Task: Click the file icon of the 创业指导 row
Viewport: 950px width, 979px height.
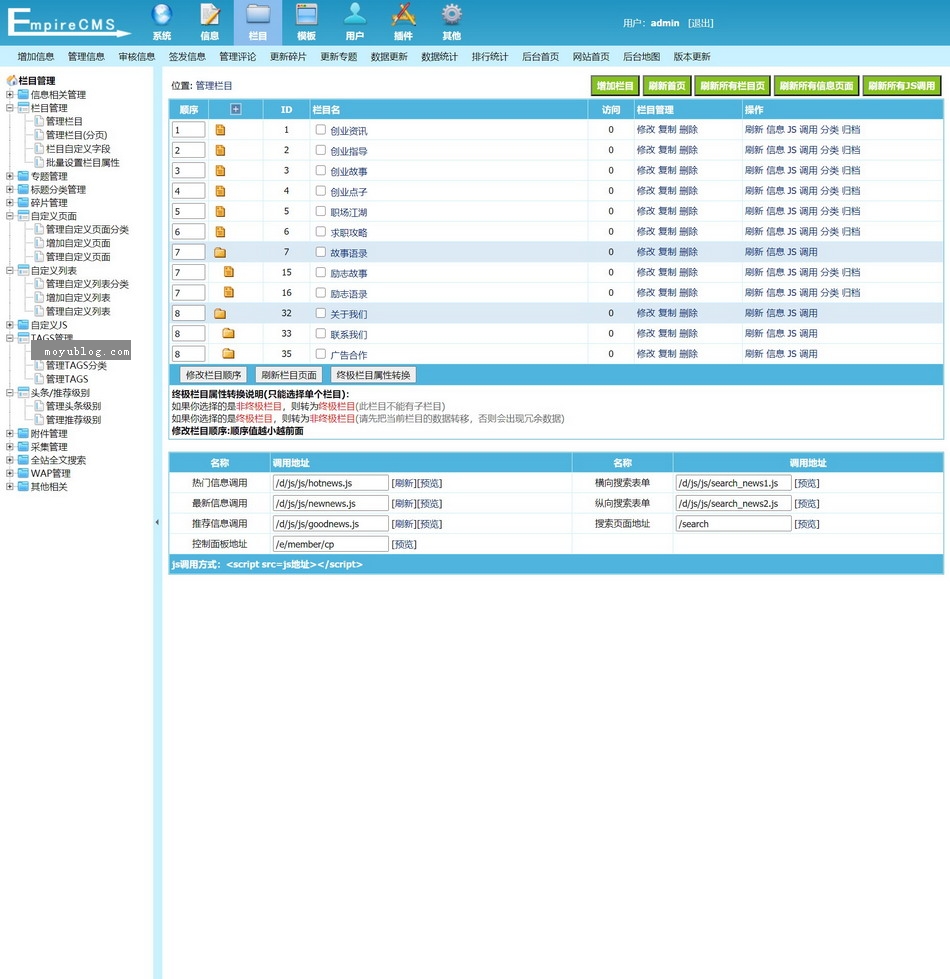Action: tap(220, 150)
